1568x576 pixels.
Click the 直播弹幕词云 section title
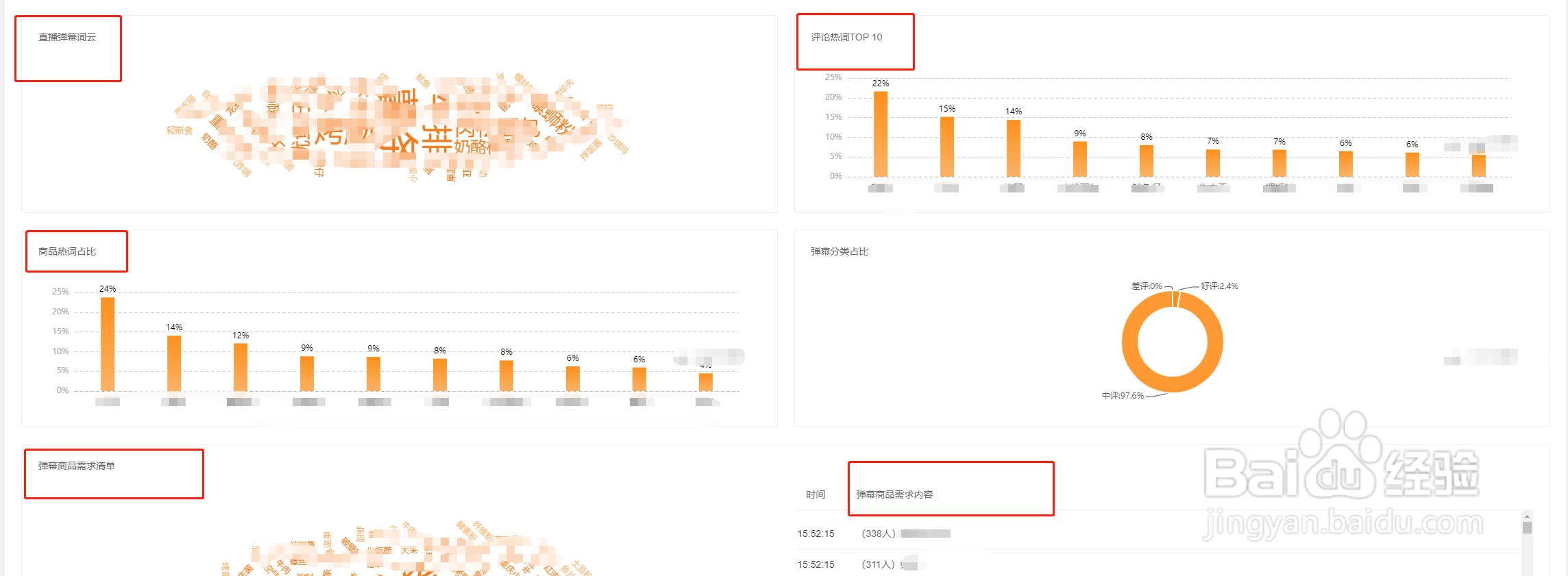(67, 37)
